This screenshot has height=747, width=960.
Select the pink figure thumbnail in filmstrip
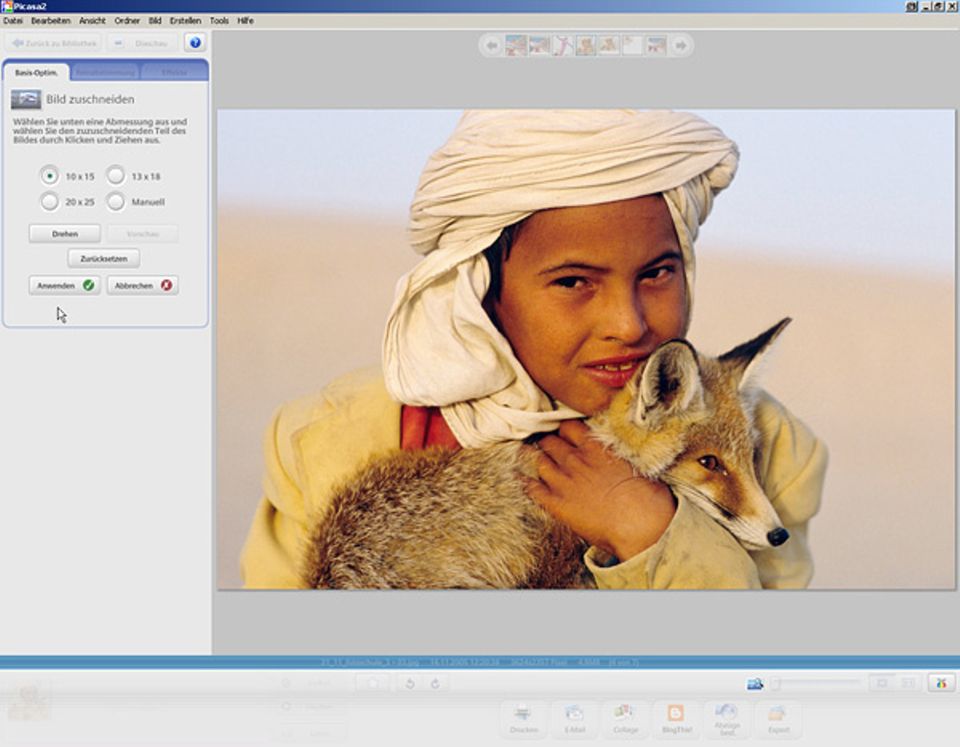pos(563,45)
